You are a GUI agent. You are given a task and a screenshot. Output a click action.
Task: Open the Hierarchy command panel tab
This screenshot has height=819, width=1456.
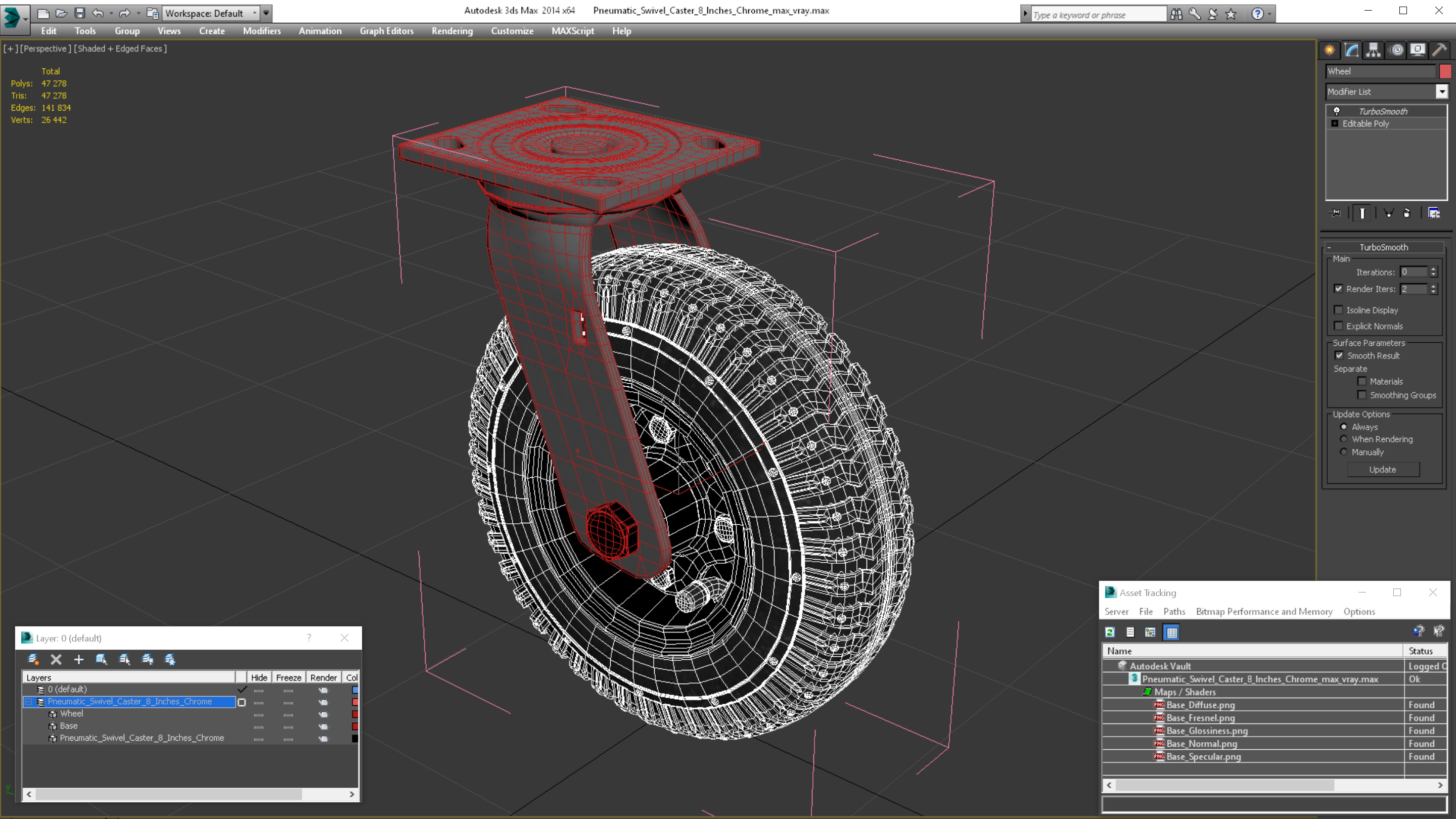[x=1374, y=51]
